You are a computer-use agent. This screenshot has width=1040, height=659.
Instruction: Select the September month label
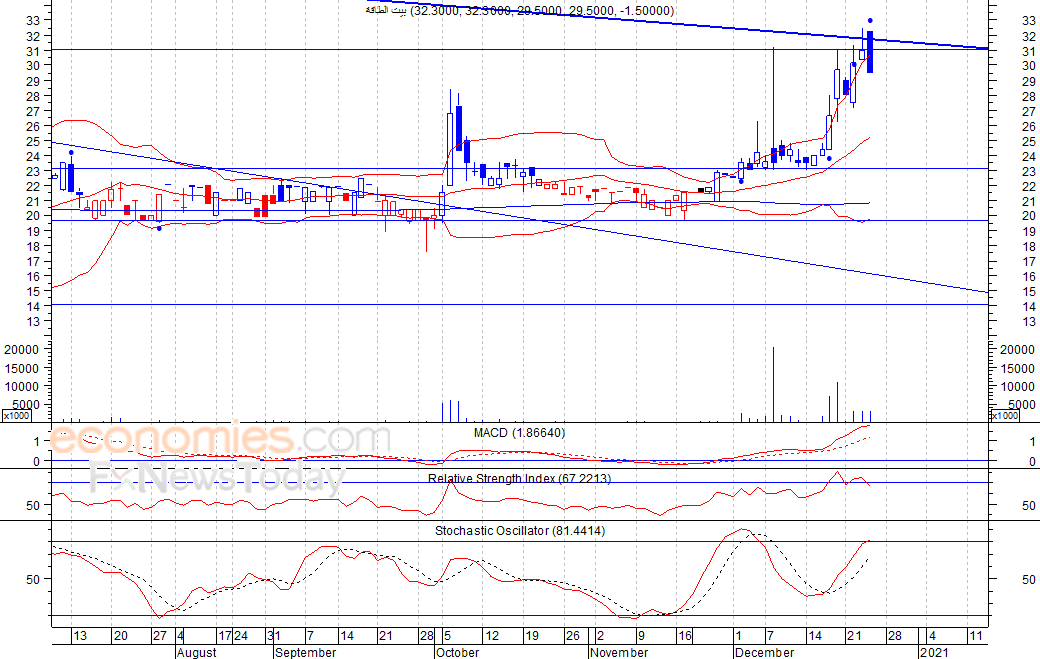click(305, 652)
